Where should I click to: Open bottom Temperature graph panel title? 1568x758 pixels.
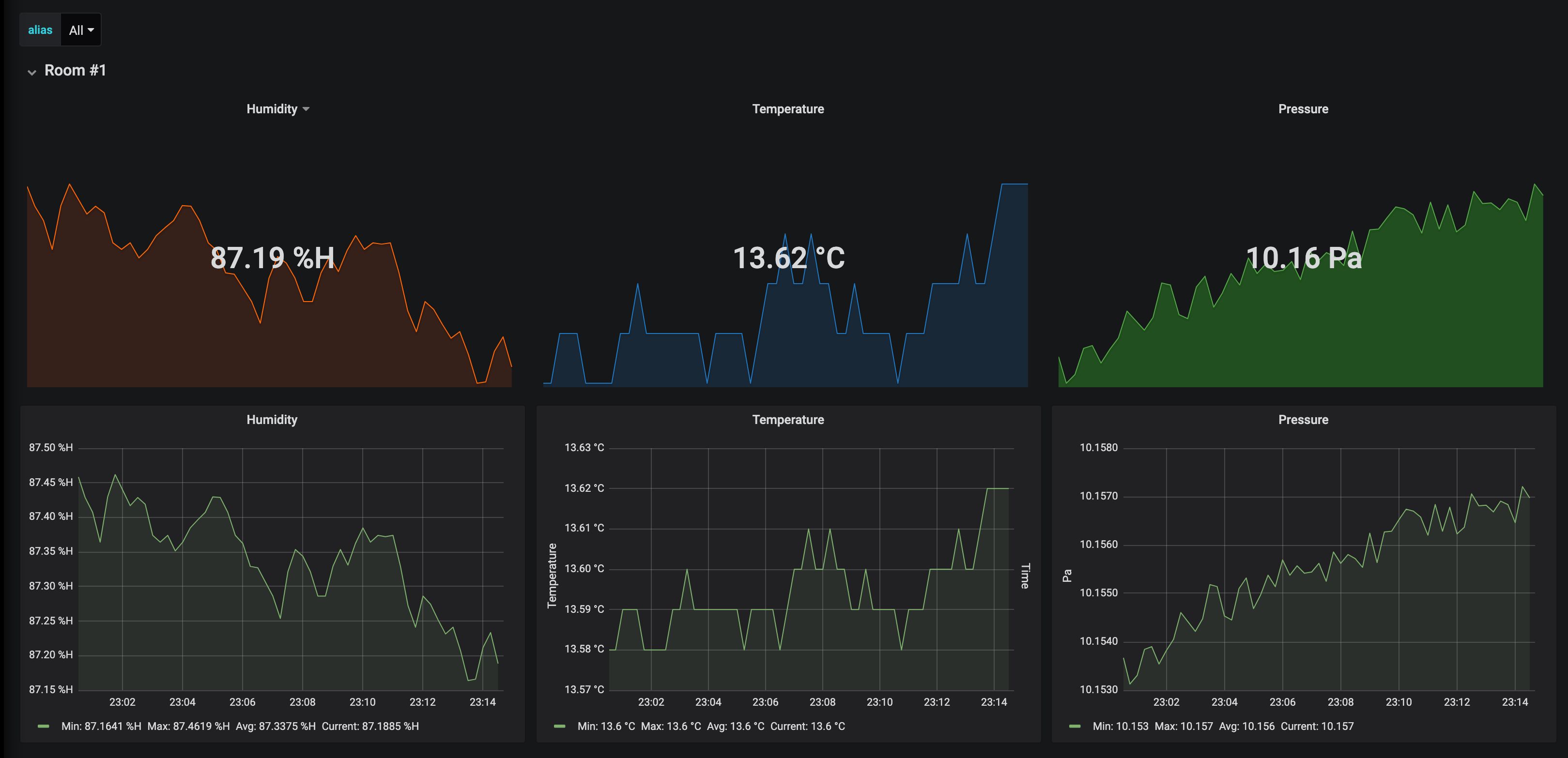788,420
